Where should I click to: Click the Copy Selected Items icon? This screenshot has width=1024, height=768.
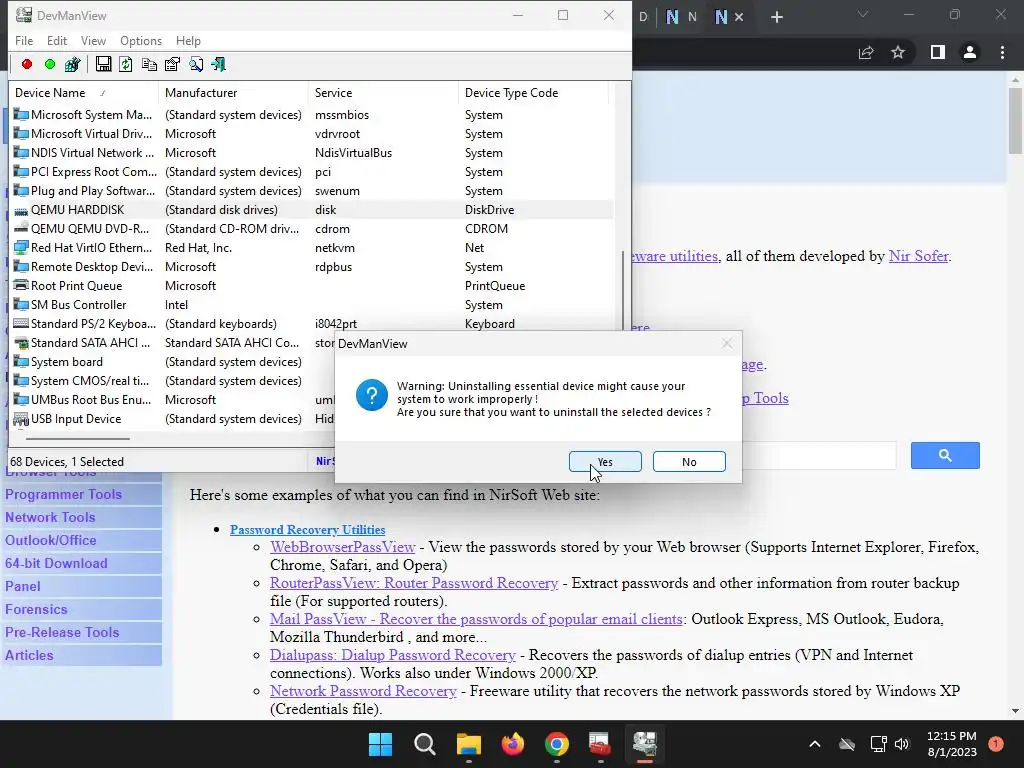(x=149, y=64)
